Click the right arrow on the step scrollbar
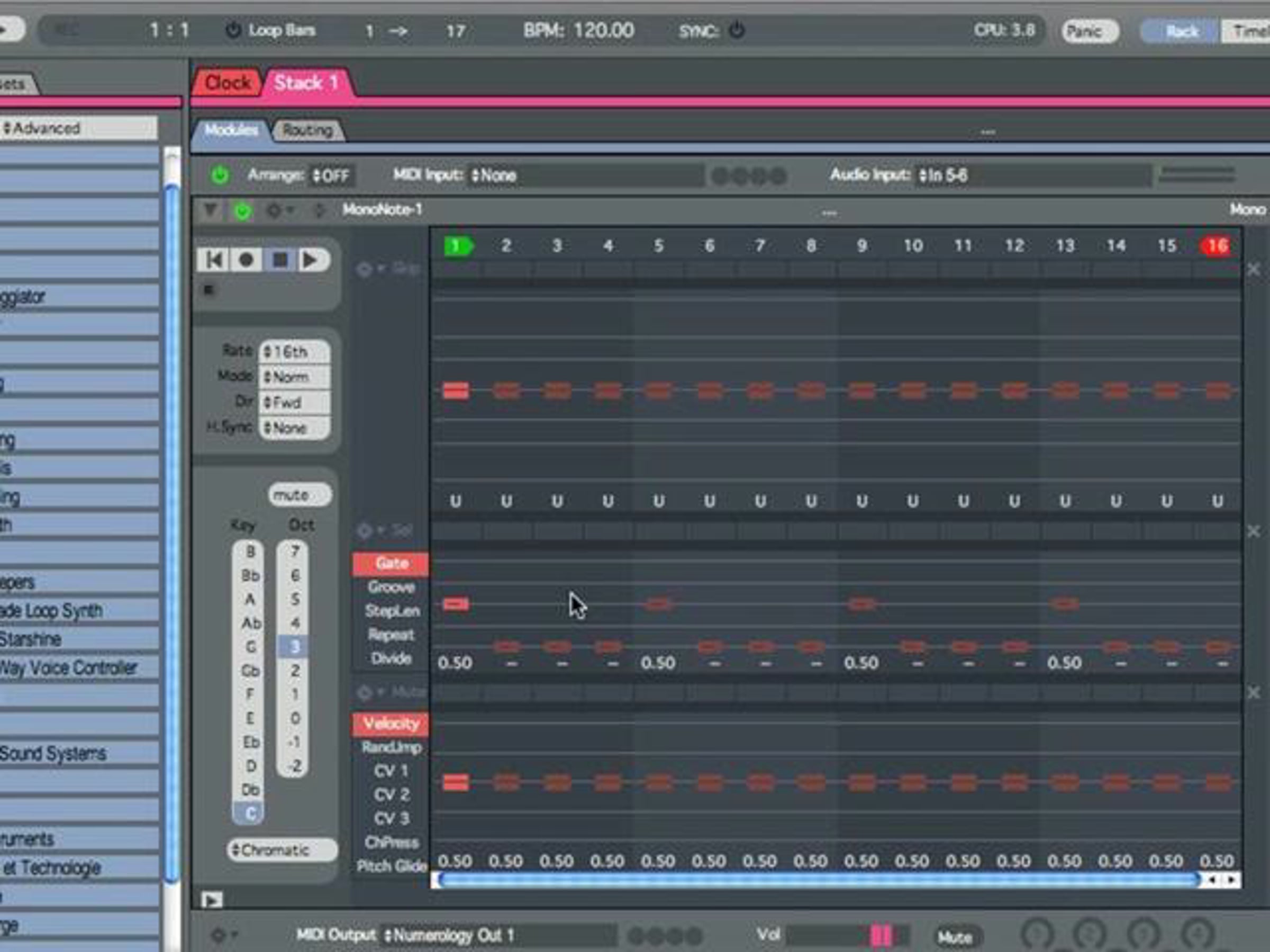Image resolution: width=1270 pixels, height=952 pixels. 1230,879
